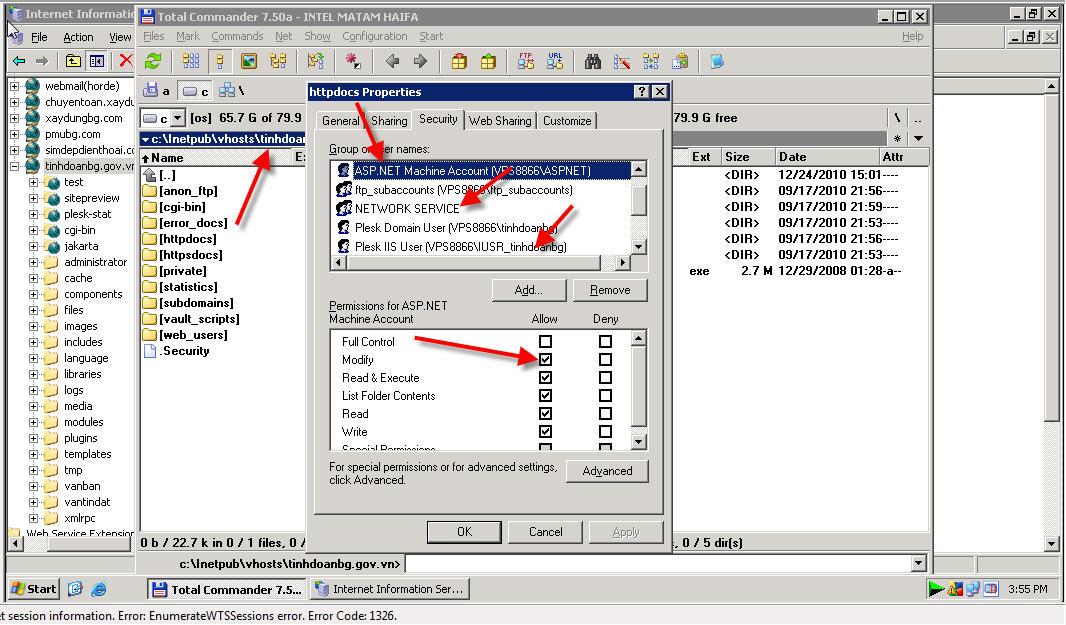
Task: Toggle Allow Read & Execute checkbox
Action: pyautogui.click(x=545, y=377)
